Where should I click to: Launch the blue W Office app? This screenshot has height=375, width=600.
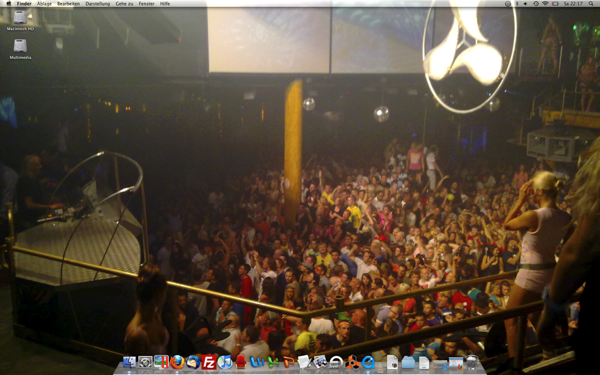pyautogui.click(x=257, y=362)
